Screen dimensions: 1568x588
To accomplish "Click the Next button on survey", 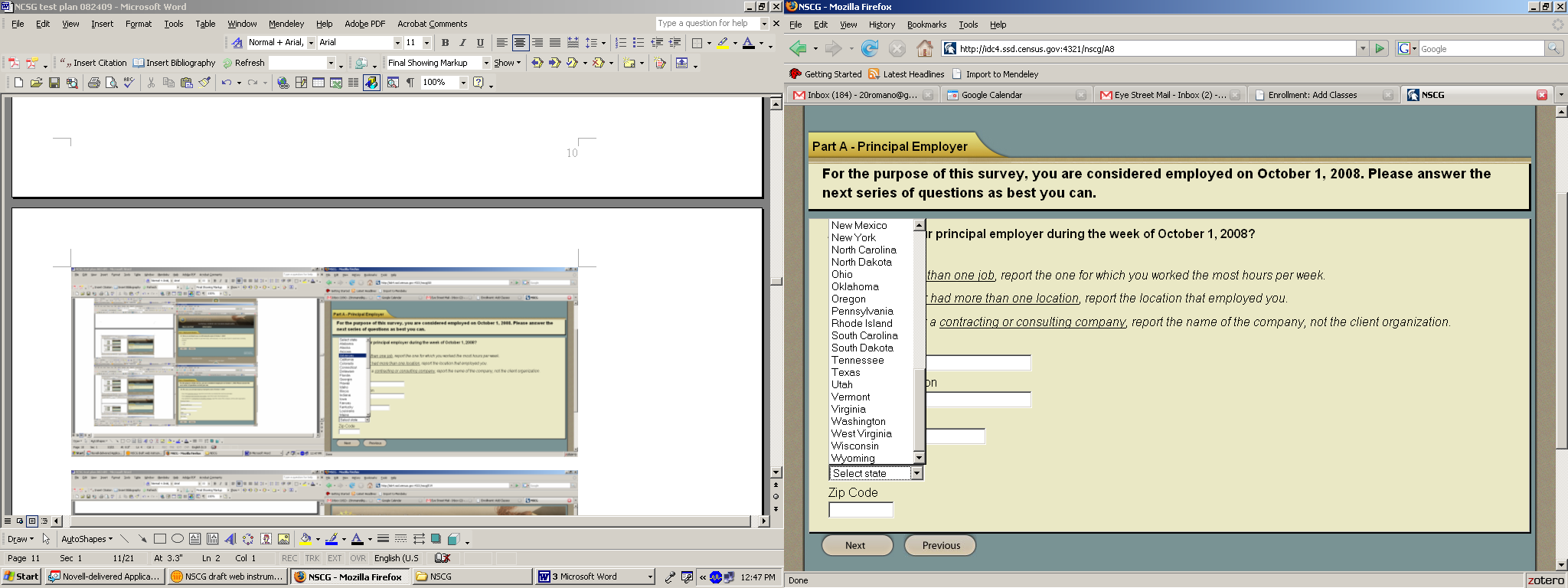I will 856,545.
